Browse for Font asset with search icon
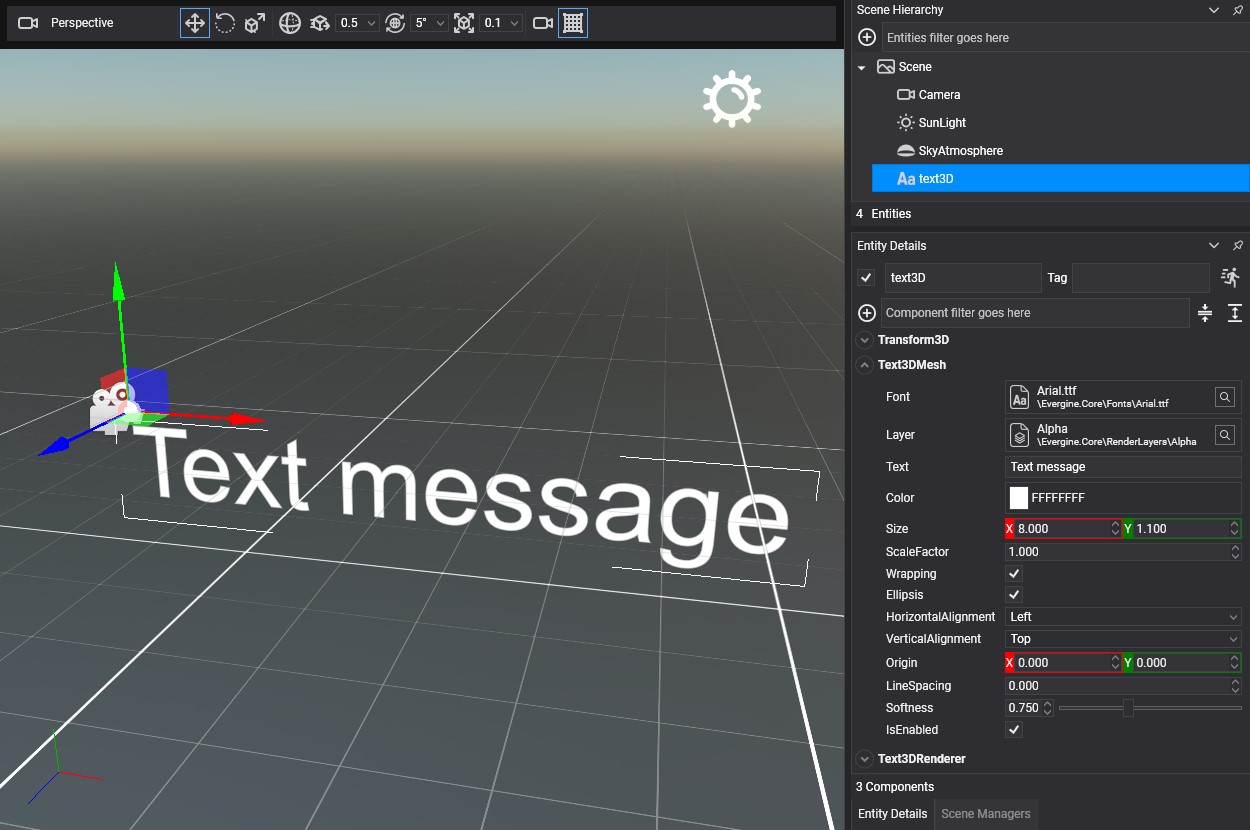This screenshot has height=830, width=1250. point(1224,397)
